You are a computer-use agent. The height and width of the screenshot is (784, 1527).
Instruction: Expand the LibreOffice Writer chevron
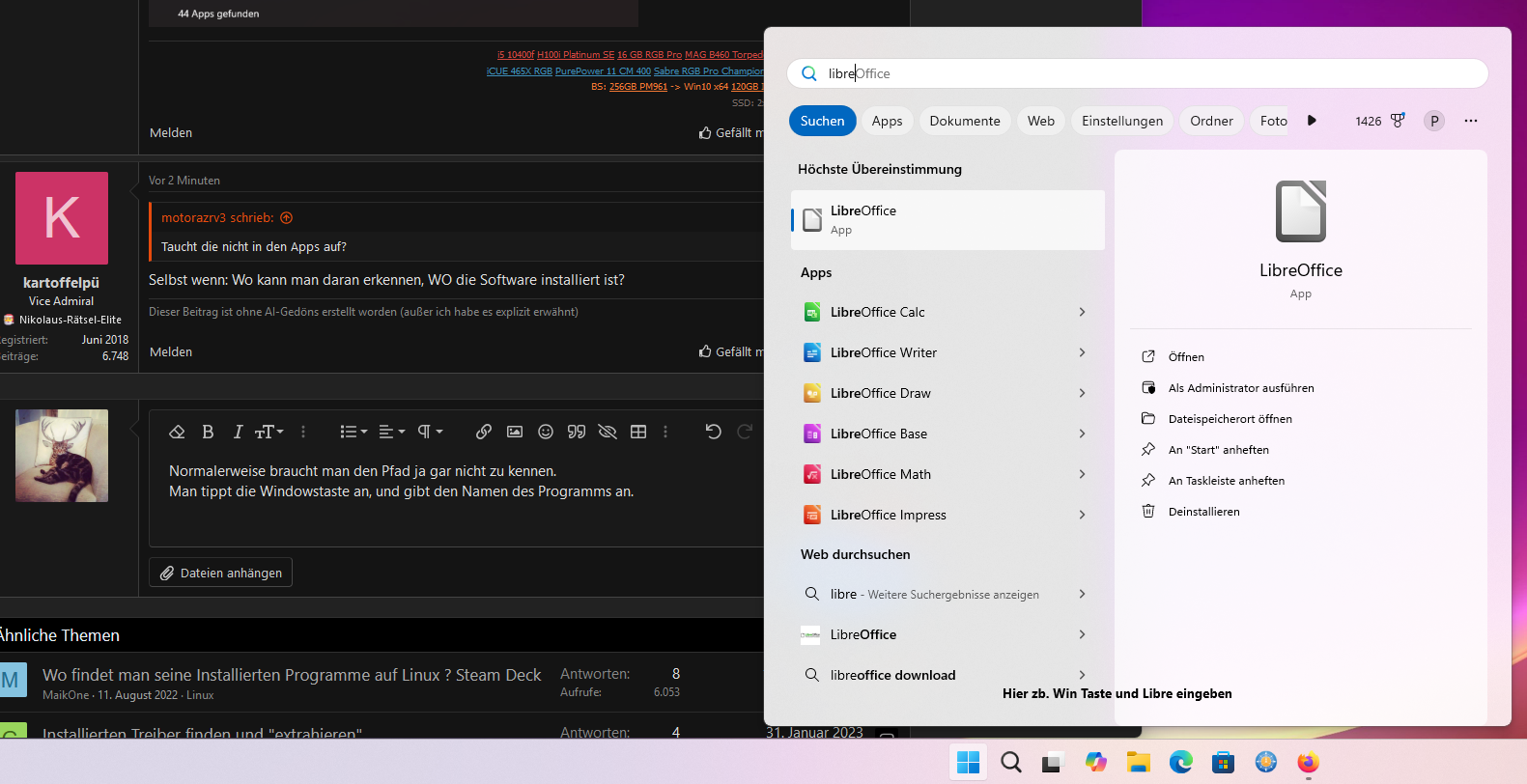(1082, 352)
